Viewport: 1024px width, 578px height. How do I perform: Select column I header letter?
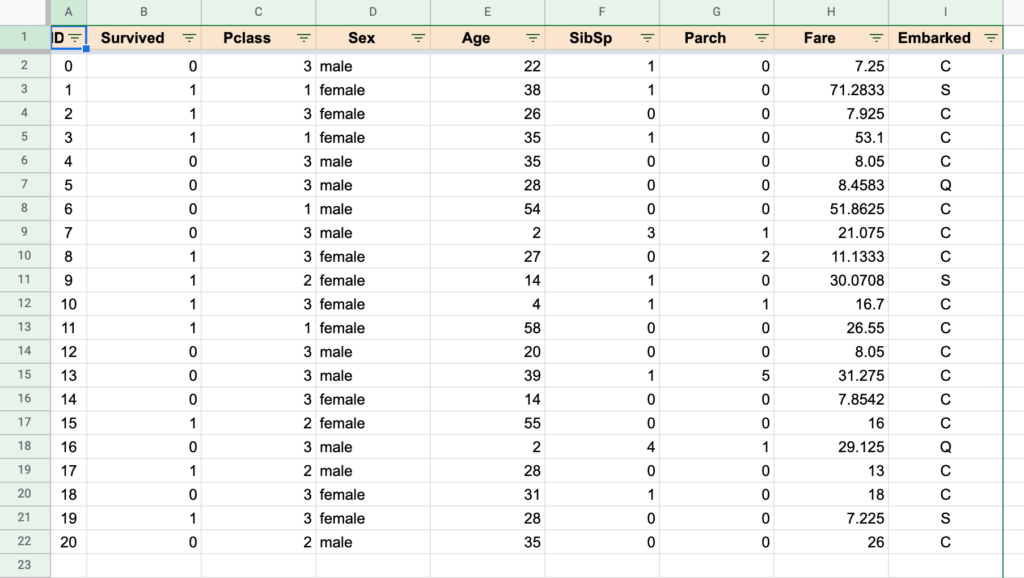945,12
